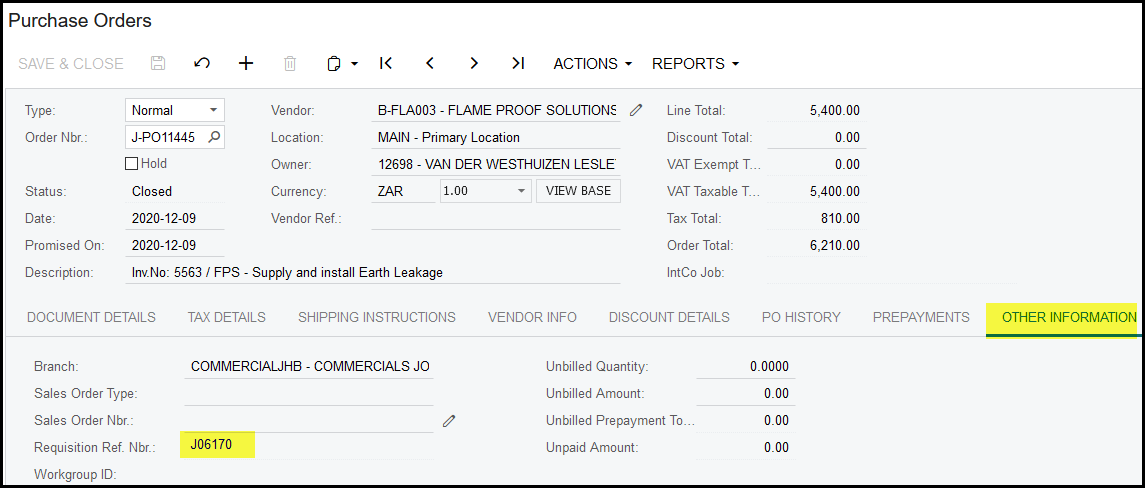Click the Undo arrow icon

tap(202, 63)
